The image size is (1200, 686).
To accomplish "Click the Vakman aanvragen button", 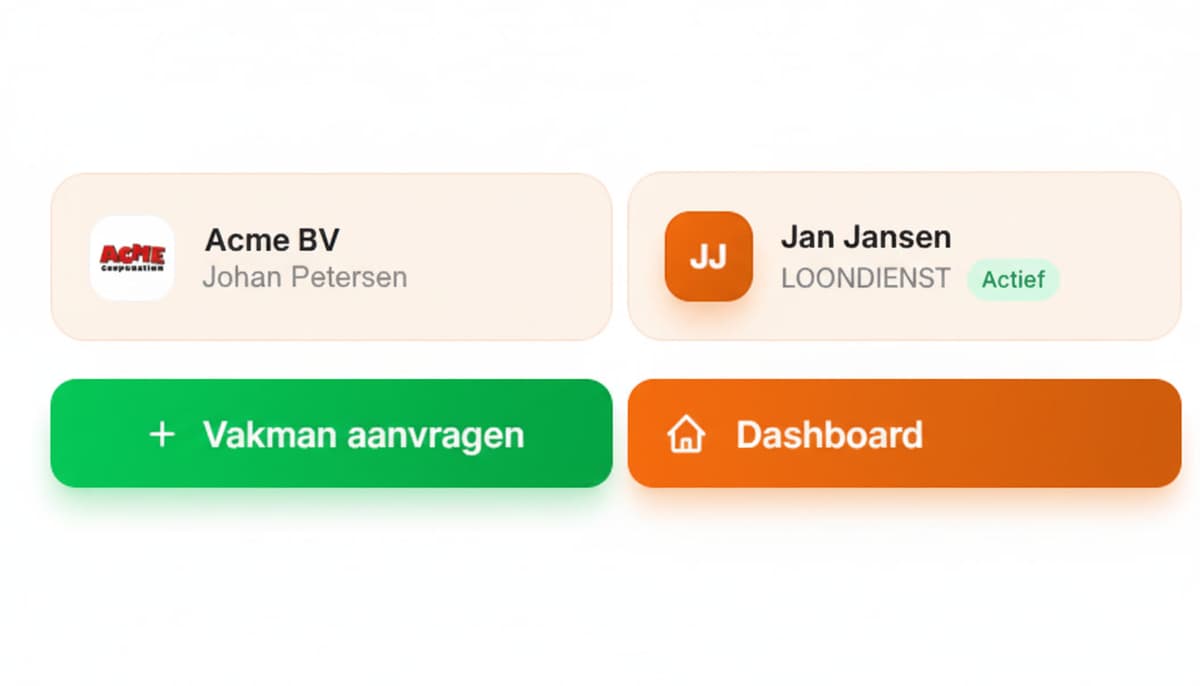I will [x=332, y=434].
